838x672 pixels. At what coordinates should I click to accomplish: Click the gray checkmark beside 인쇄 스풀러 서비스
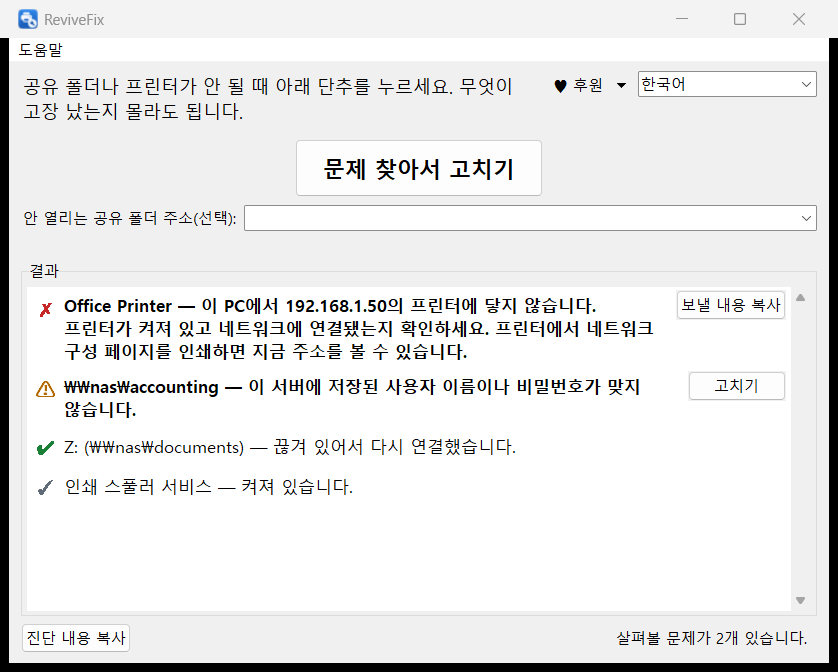[x=45, y=488]
